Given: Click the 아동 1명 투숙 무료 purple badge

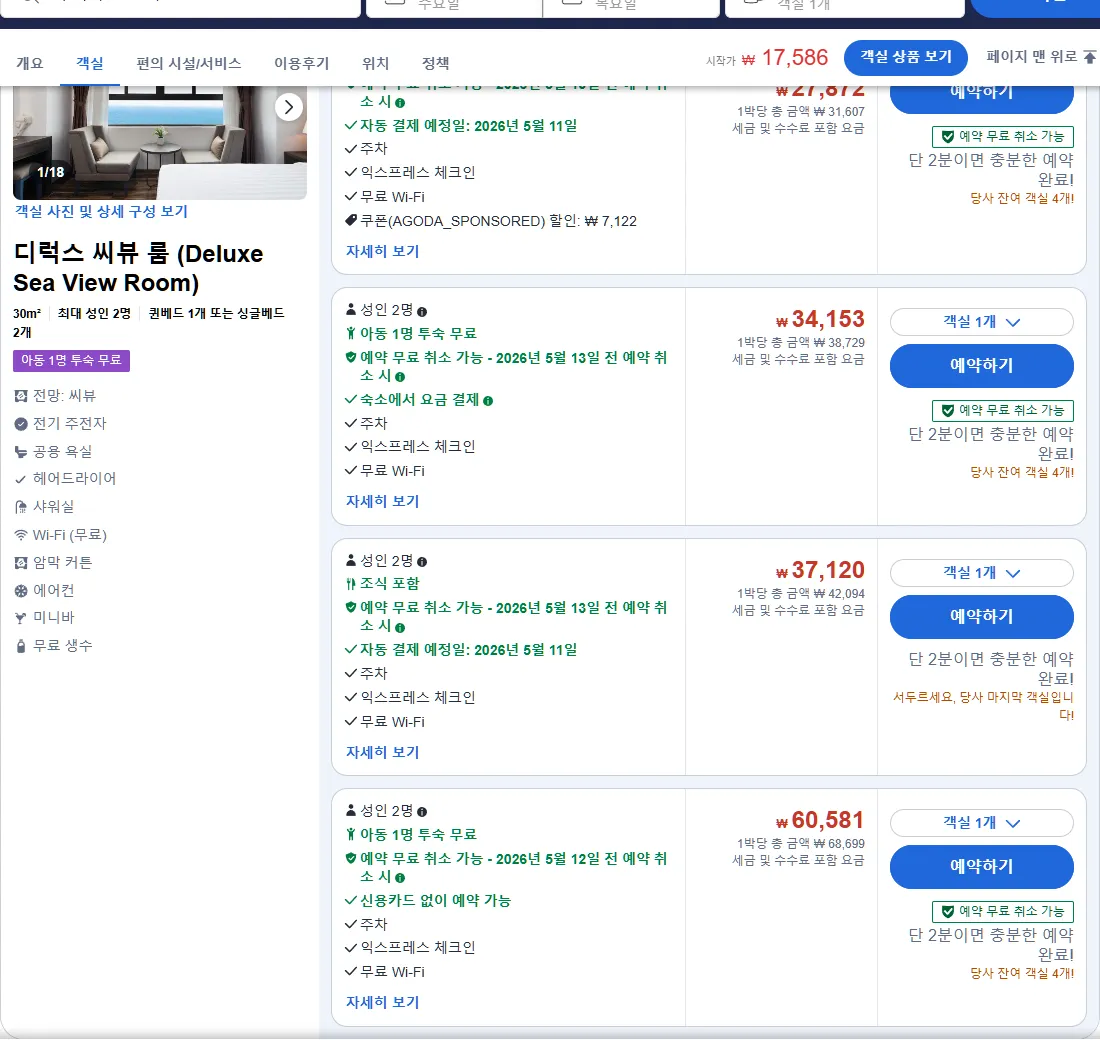Looking at the screenshot, I should tap(72, 360).
